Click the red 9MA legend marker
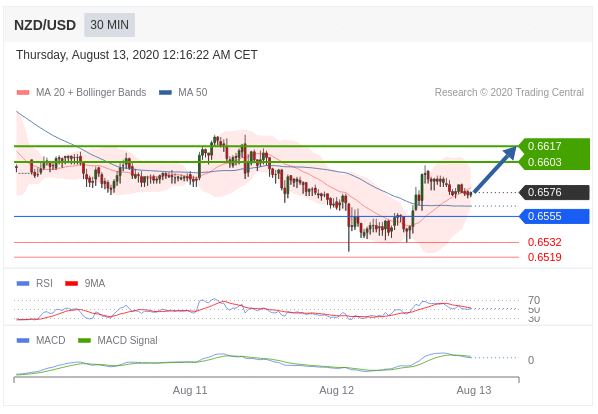 (x=72, y=284)
